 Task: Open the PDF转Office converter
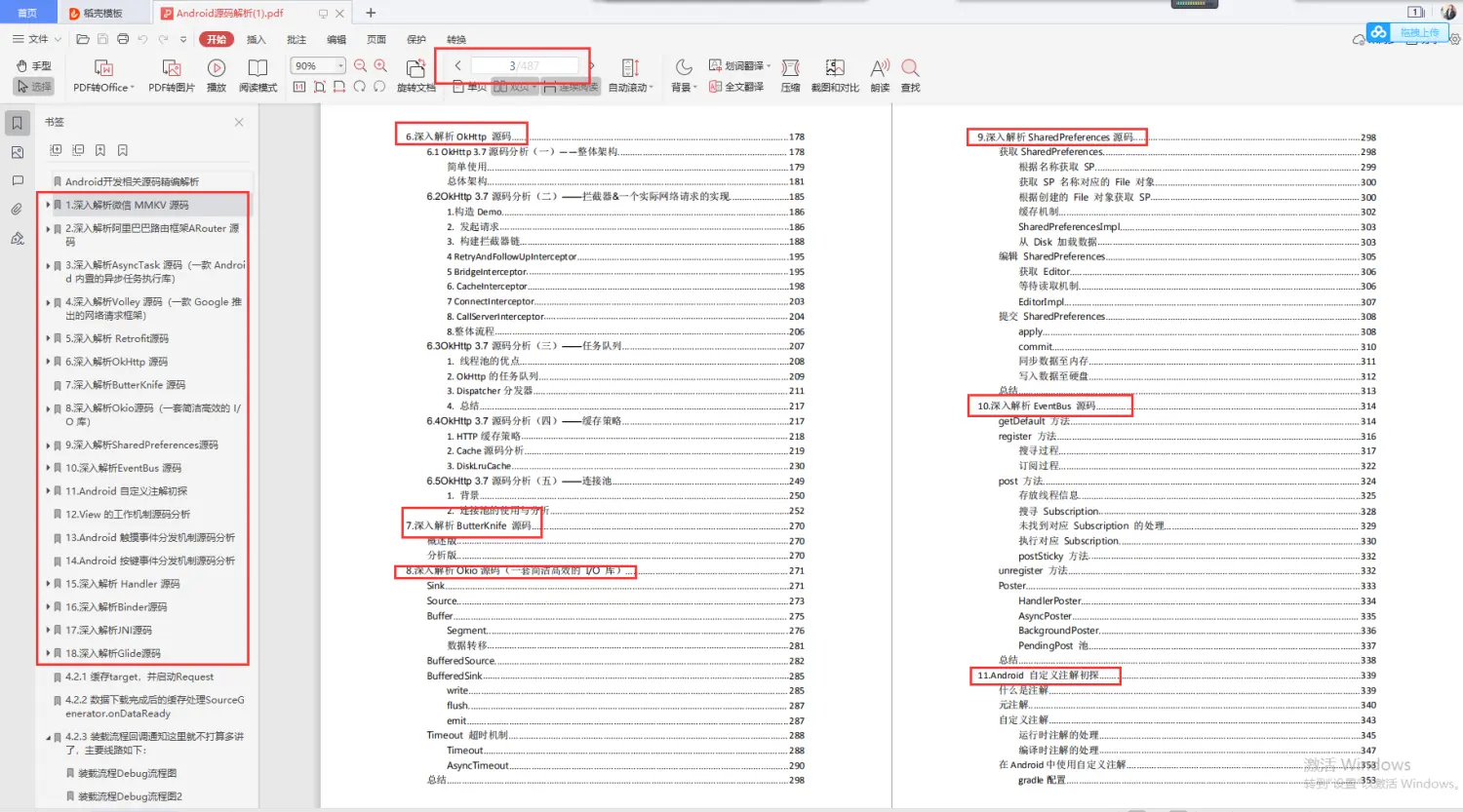(x=103, y=76)
